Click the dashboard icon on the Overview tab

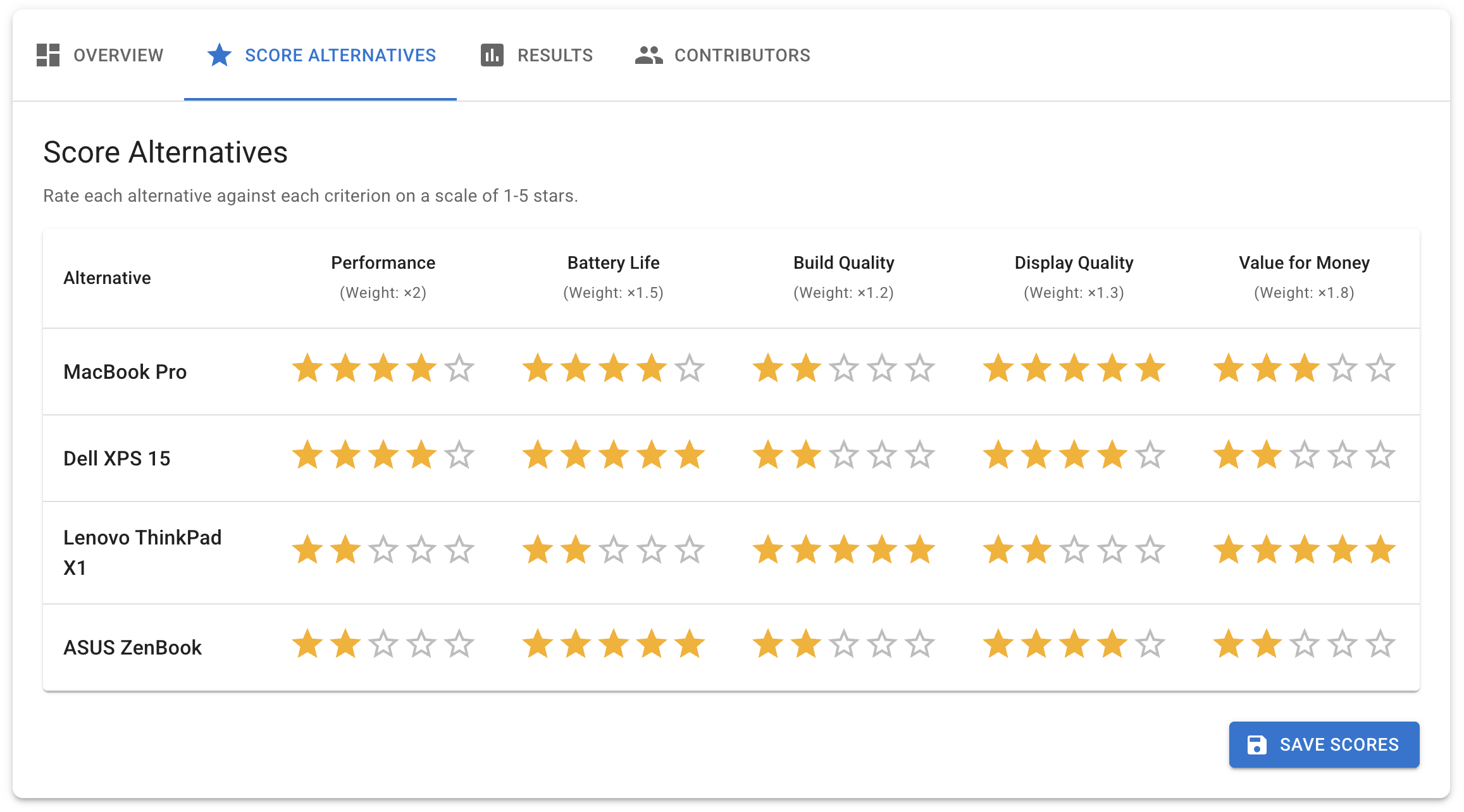click(x=48, y=55)
